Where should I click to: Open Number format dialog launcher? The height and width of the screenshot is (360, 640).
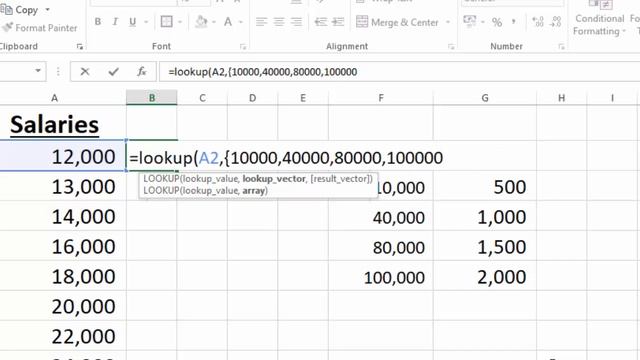561,47
